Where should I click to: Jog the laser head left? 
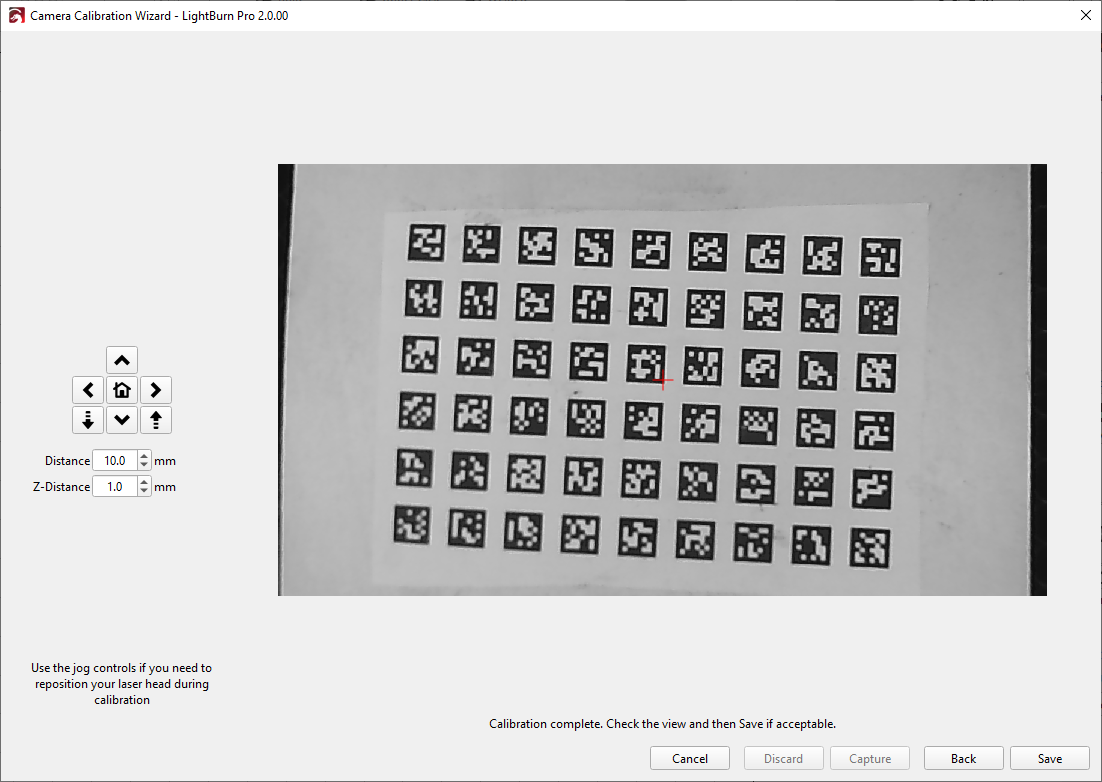tap(88, 390)
